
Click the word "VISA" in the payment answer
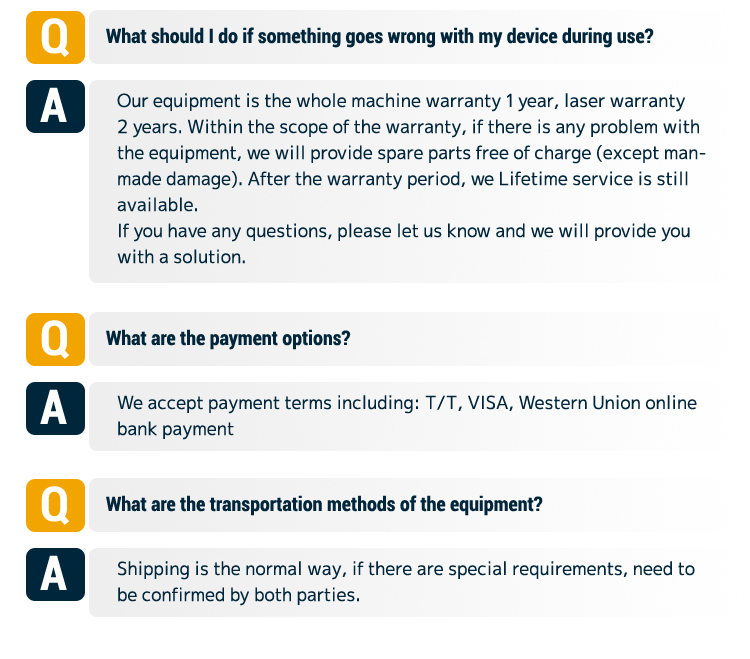(x=485, y=403)
